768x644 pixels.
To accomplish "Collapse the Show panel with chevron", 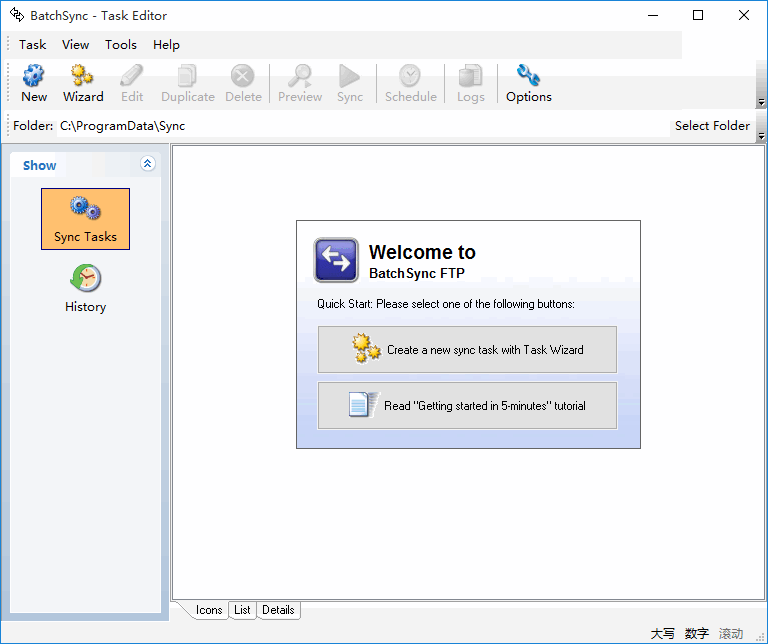I will [x=147, y=163].
